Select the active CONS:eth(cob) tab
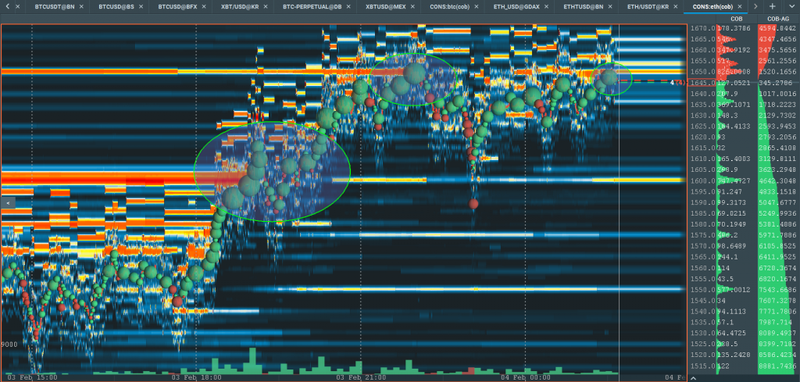800x382 pixels. [712, 7]
